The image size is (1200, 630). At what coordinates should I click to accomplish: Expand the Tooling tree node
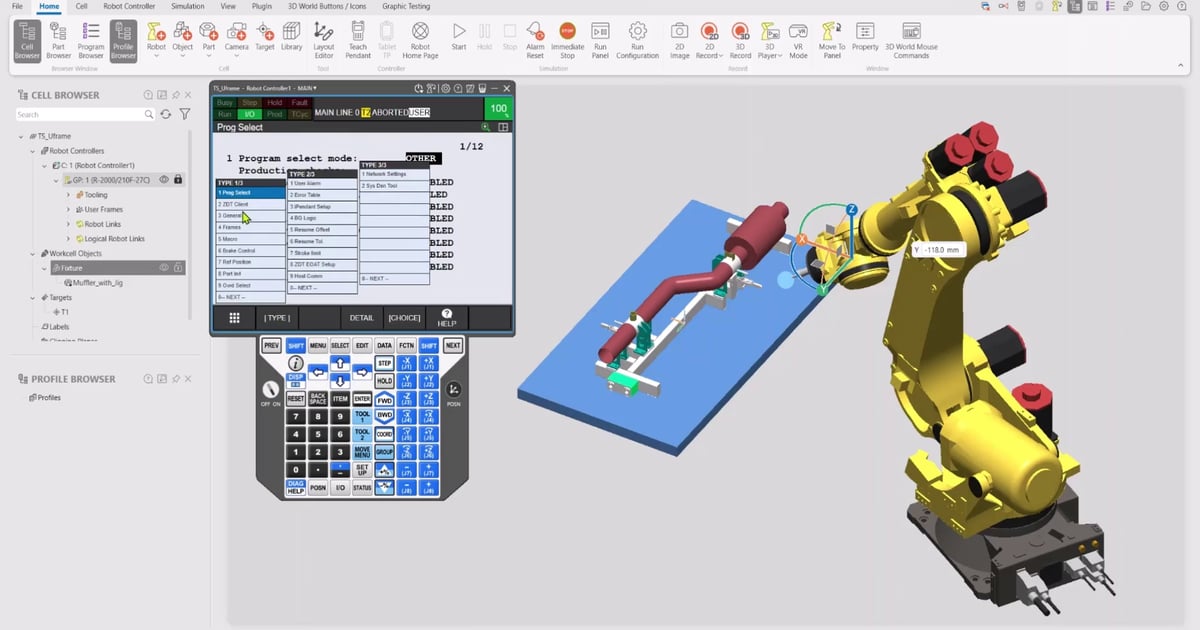tap(69, 195)
